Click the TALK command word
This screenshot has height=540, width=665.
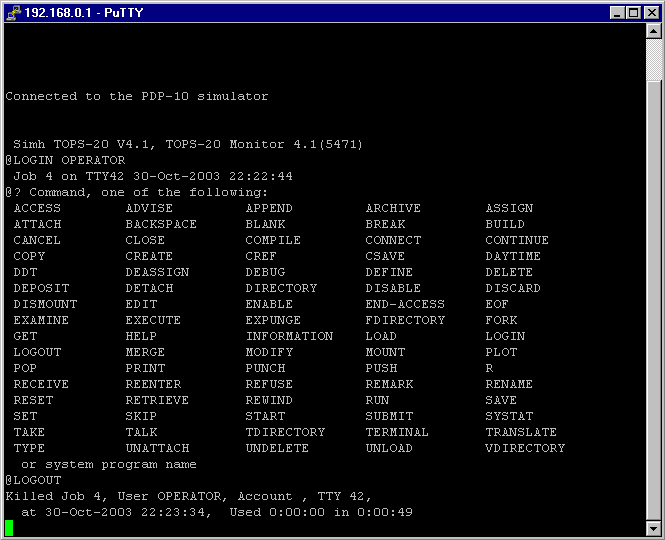[141, 432]
